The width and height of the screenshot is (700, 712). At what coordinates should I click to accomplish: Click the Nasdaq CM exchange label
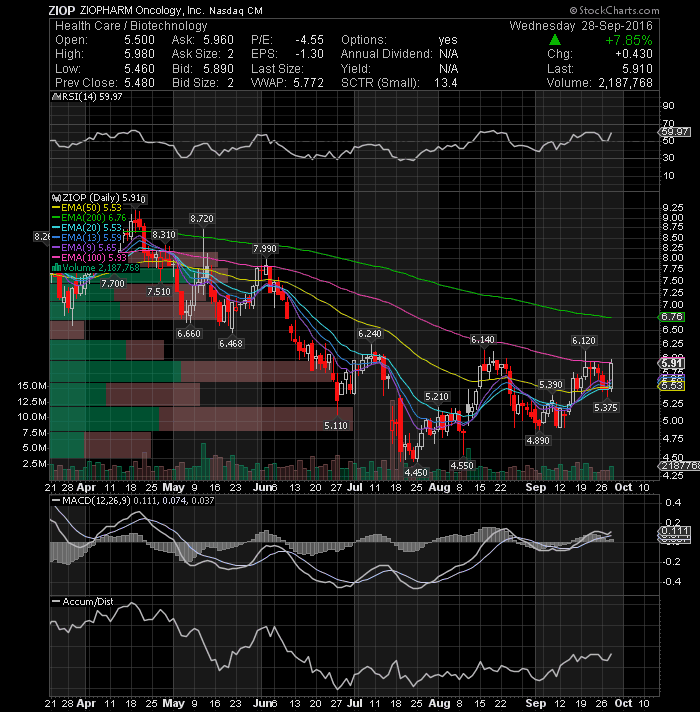click(236, 10)
